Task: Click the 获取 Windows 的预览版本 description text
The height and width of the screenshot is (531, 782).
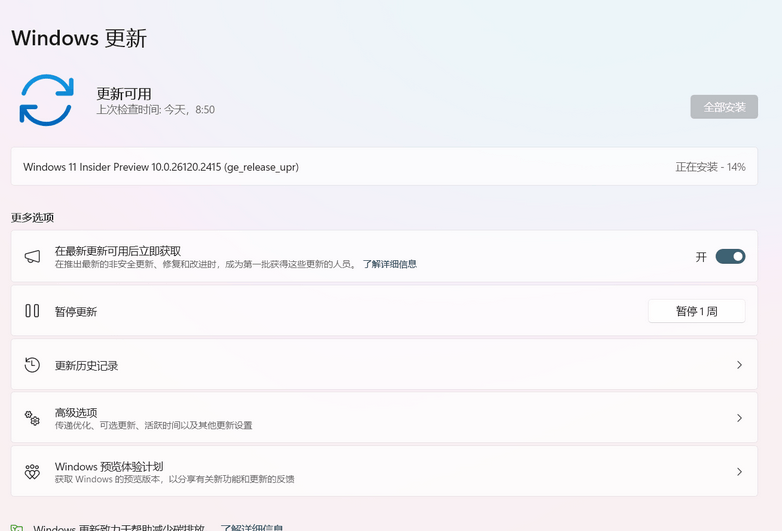Action: click(x=175, y=479)
